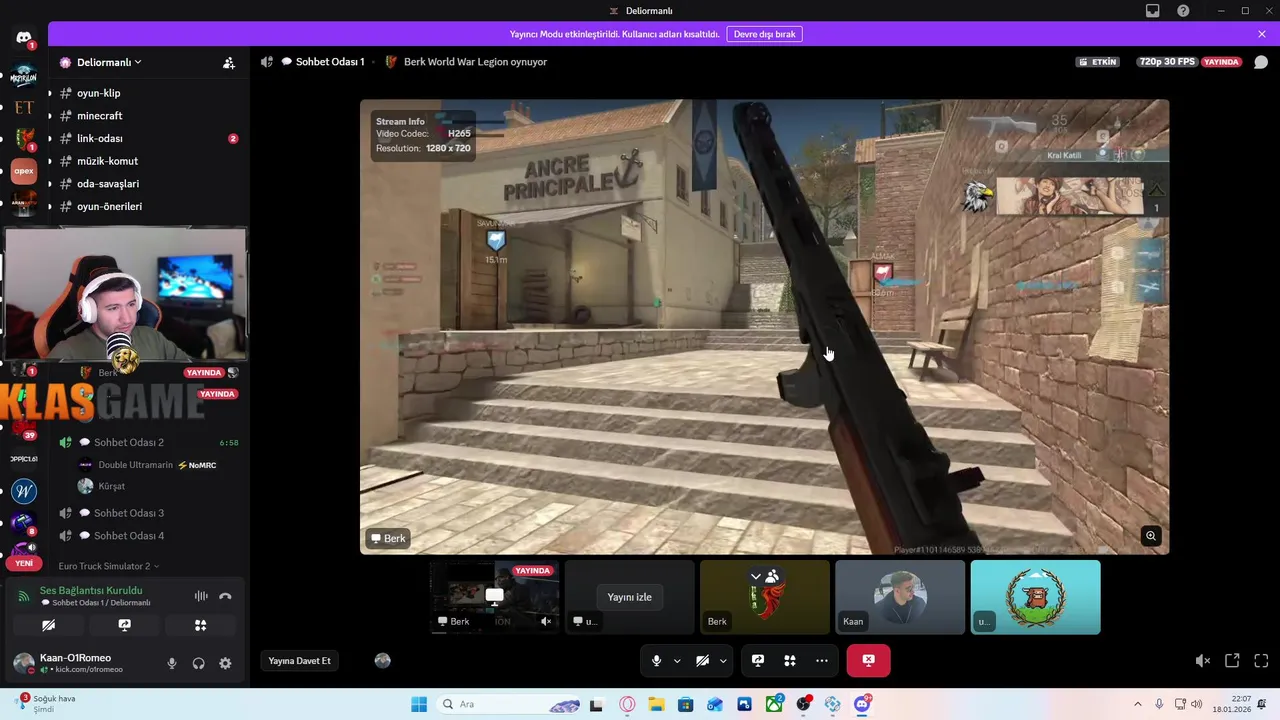Click the chevron on Berk's avatar tile

(x=756, y=577)
